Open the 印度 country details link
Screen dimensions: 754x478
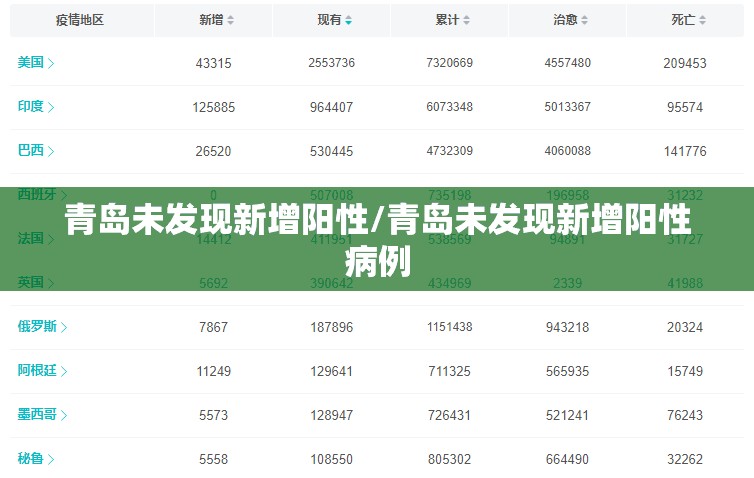36,106
